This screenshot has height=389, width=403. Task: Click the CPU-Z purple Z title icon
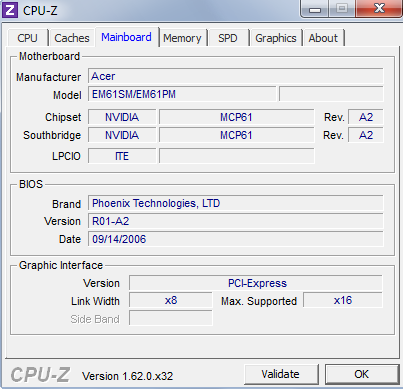(10, 10)
